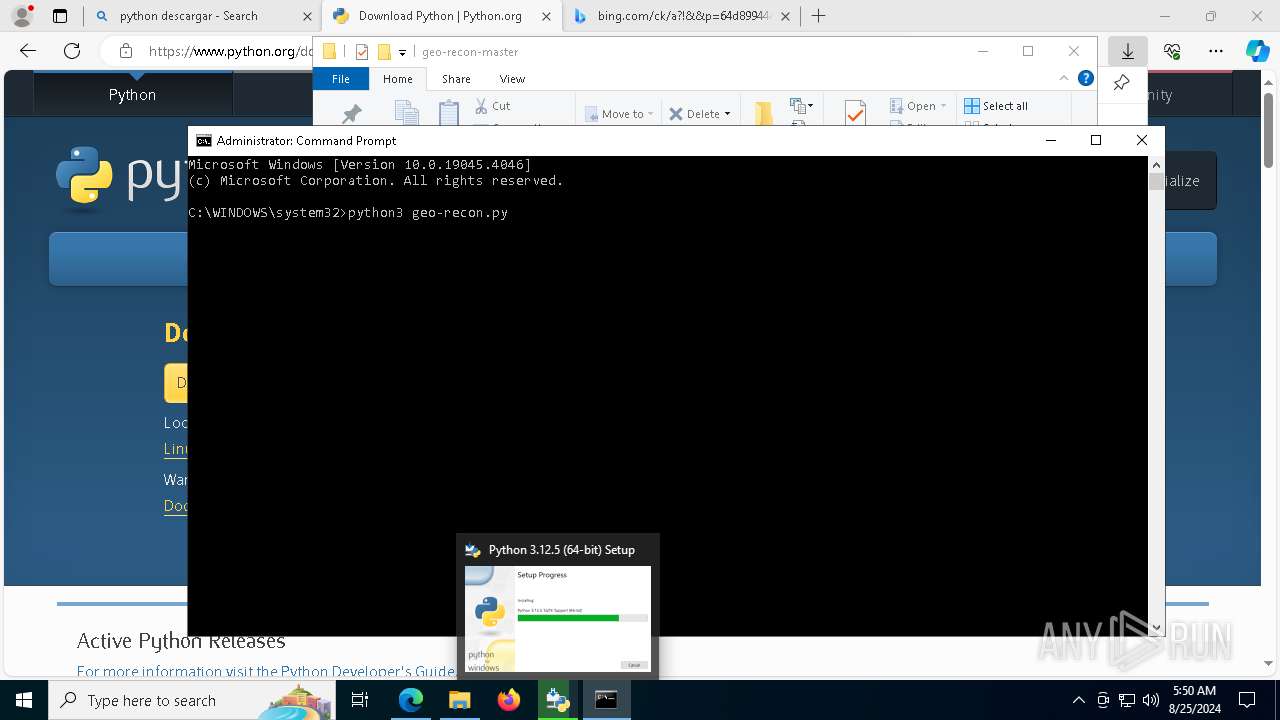Collapse the File Explorer ribbon chevron
This screenshot has height=720, width=1280.
[x=1064, y=78]
